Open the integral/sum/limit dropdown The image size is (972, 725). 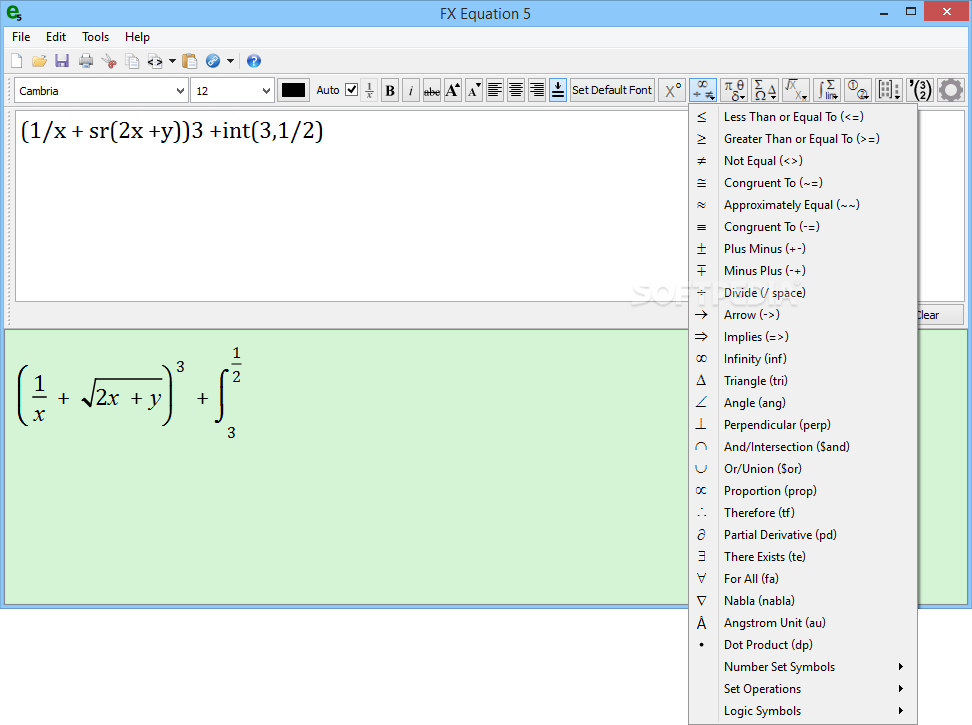tap(827, 90)
